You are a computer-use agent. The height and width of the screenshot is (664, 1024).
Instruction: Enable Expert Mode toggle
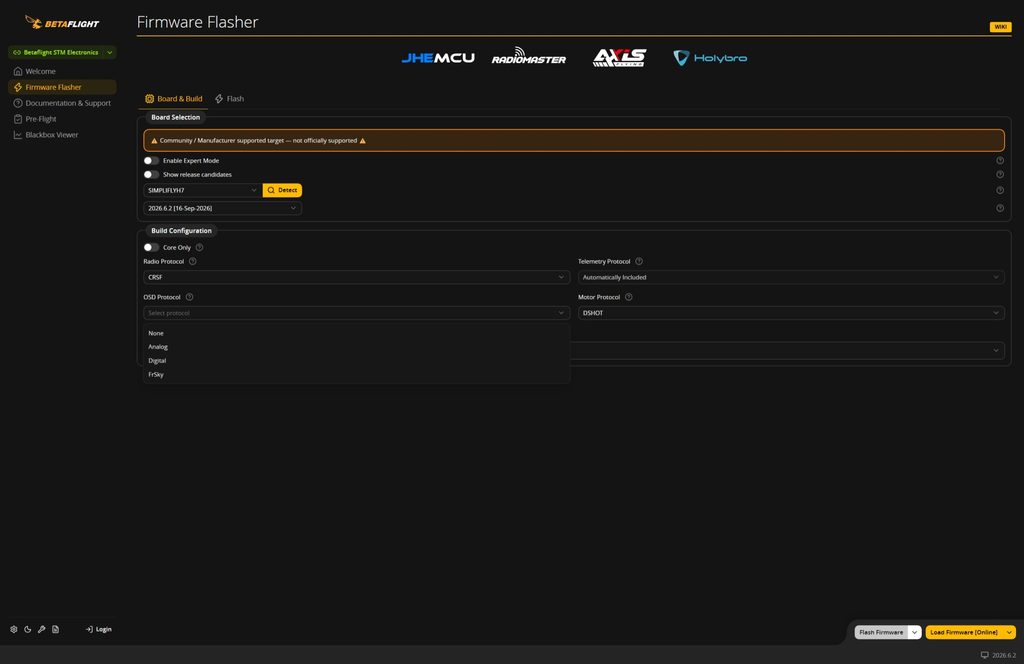point(151,161)
